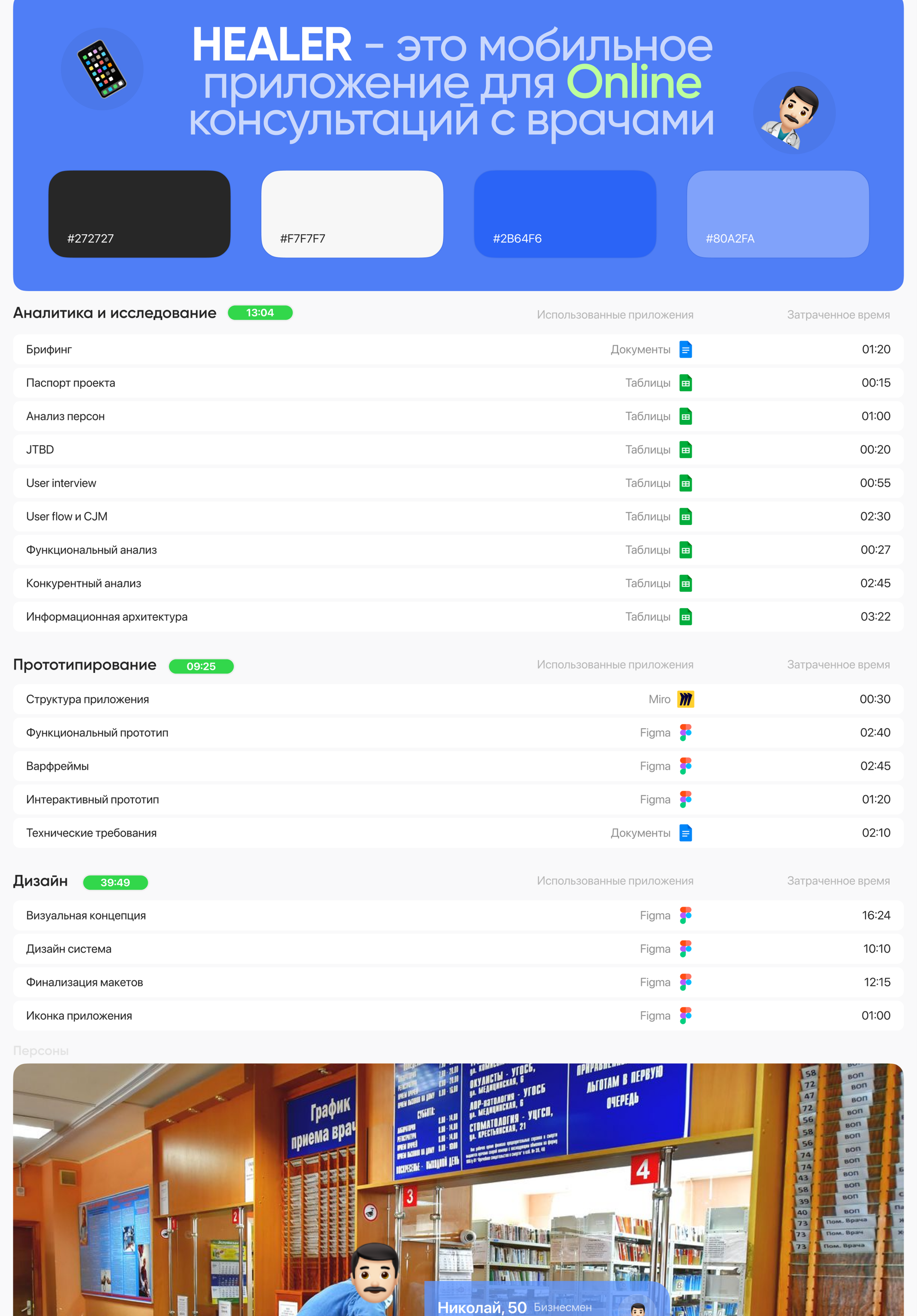Select the white #F7F7F7 color swatch
The image size is (917, 1316).
pyautogui.click(x=352, y=214)
